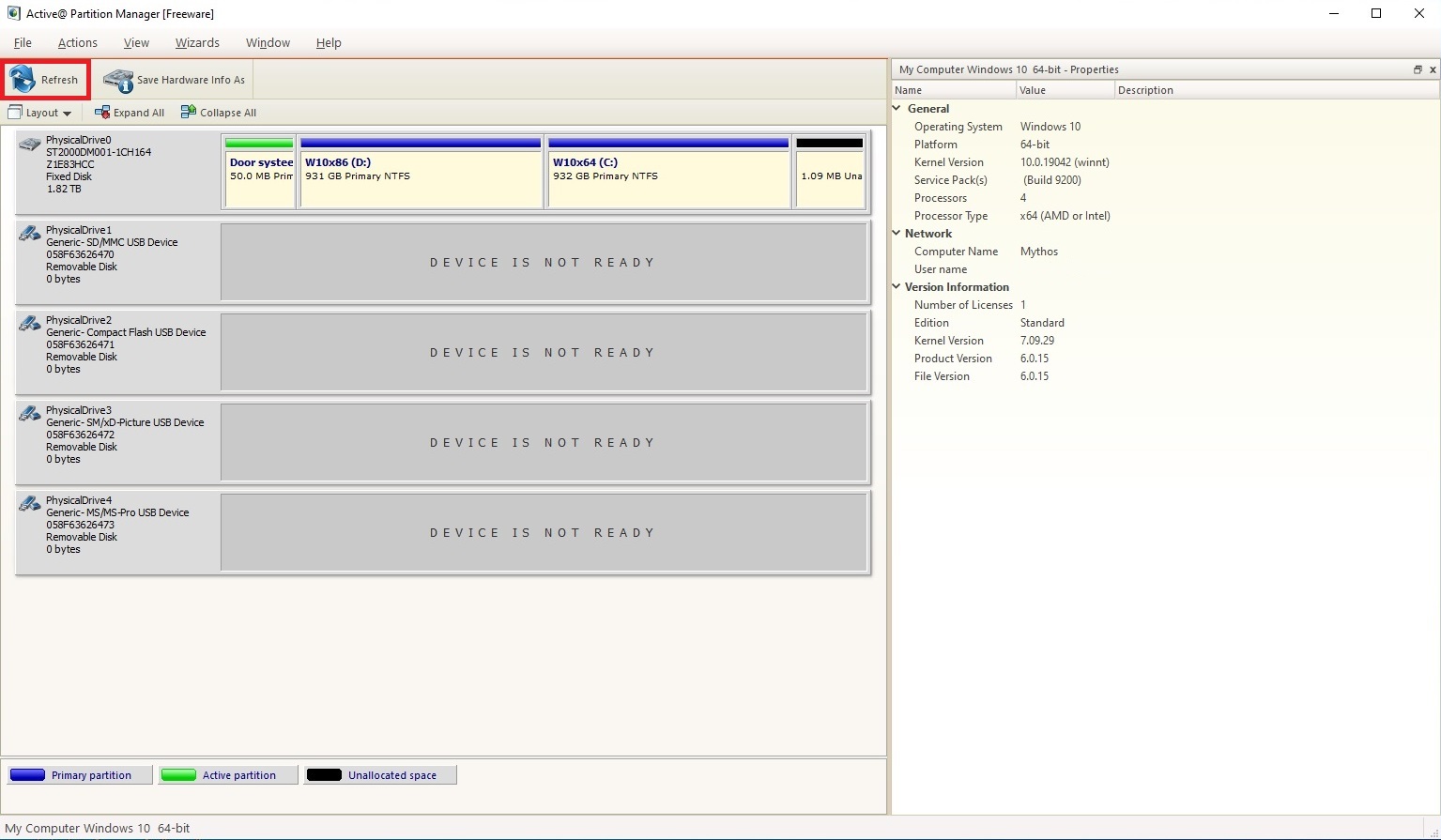The width and height of the screenshot is (1441, 840).
Task: Collapse the General properties section
Action: click(897, 109)
